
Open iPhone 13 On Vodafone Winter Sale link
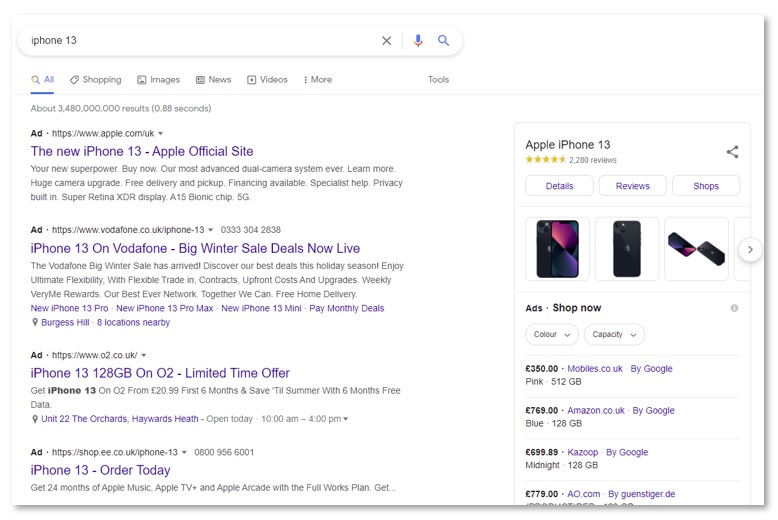pos(195,248)
